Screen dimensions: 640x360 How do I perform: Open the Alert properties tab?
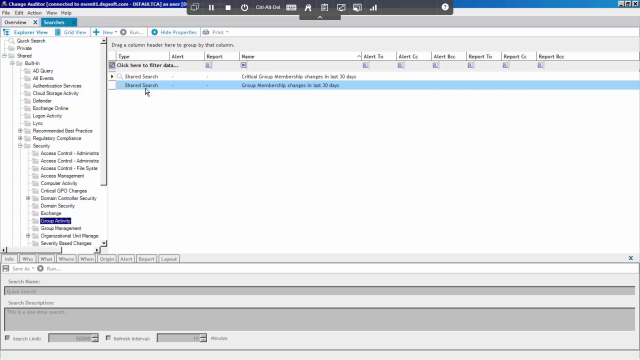[126, 259]
